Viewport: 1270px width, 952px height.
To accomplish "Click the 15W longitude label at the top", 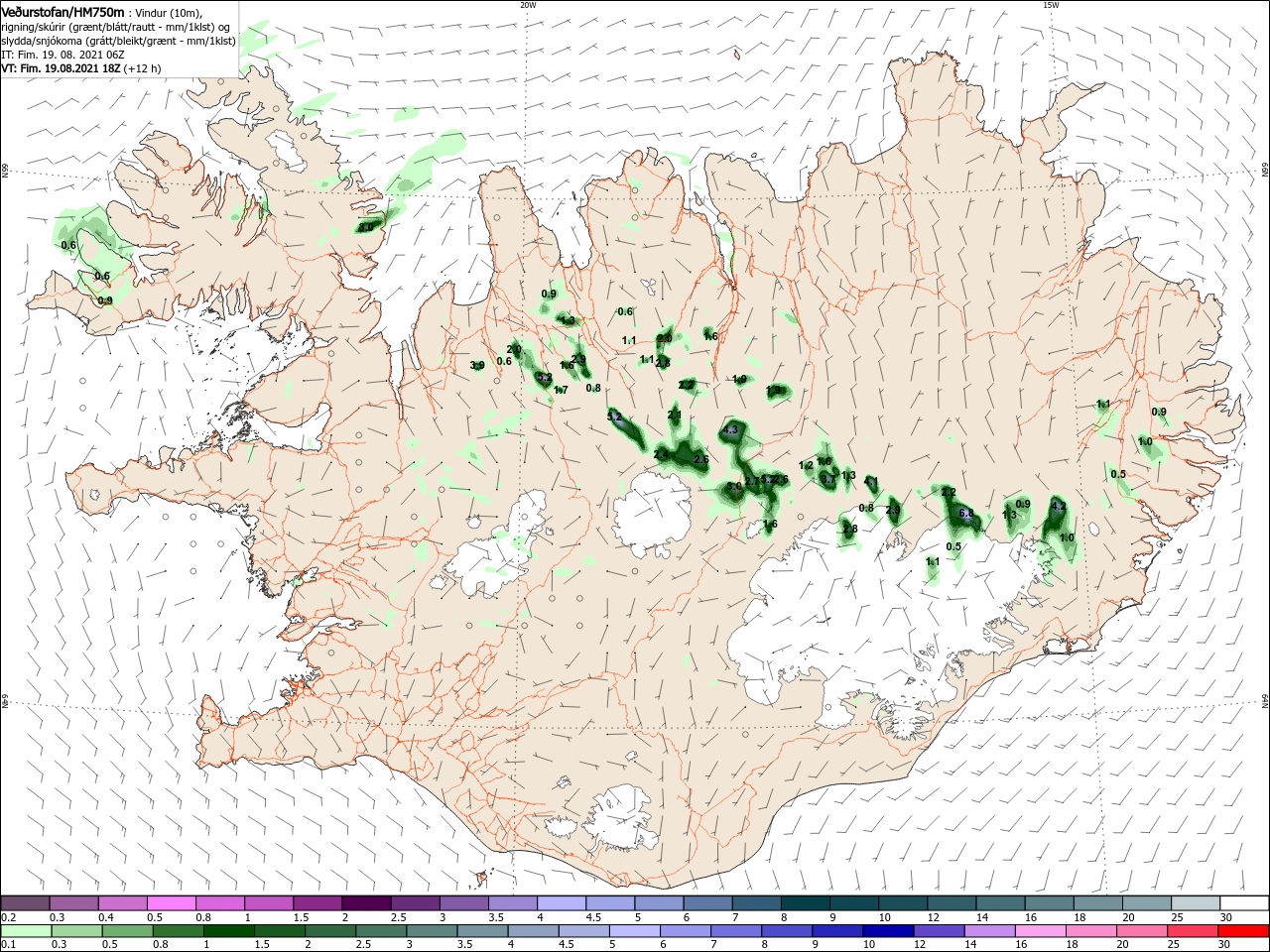I will (x=1051, y=5).
